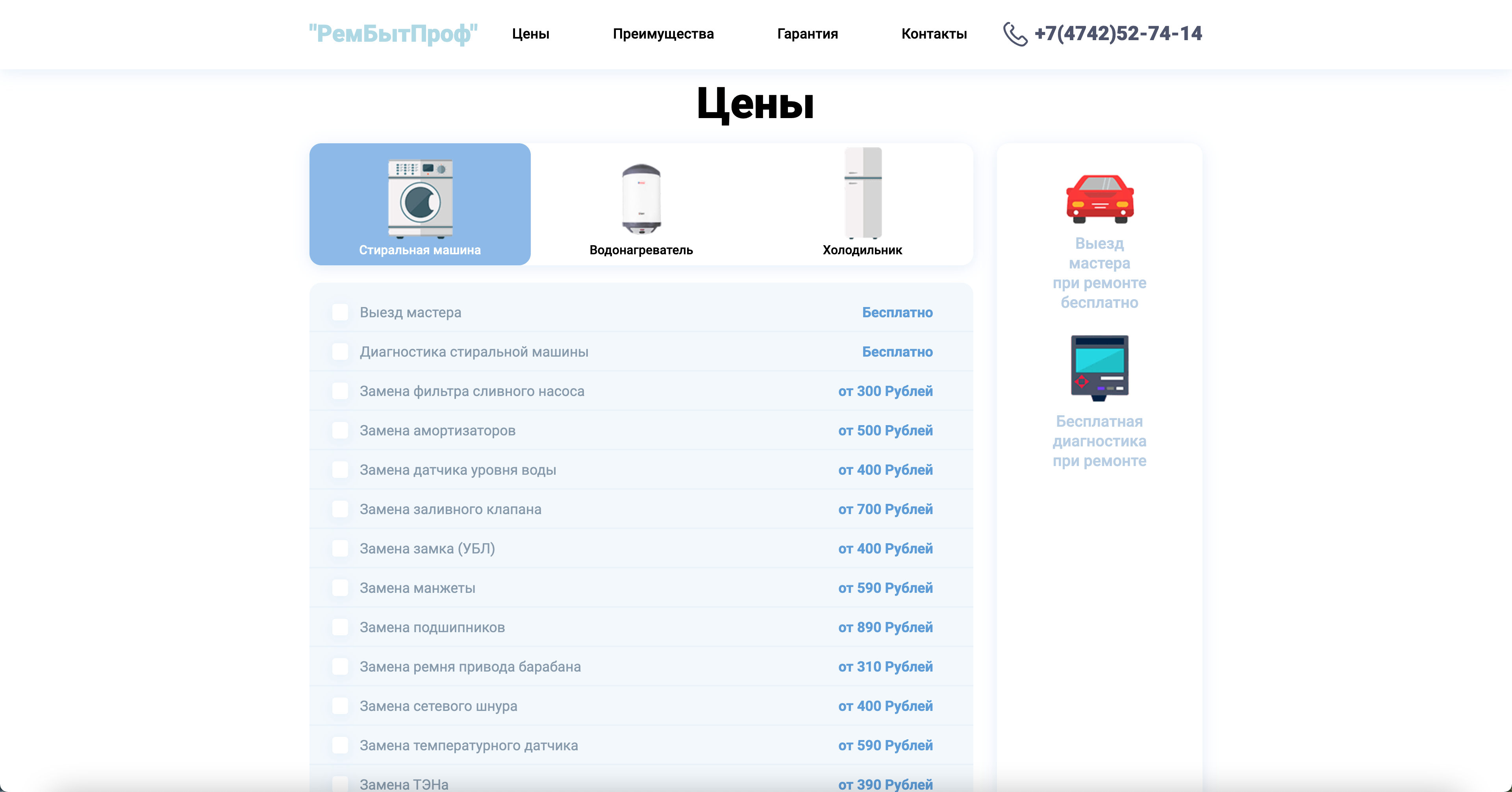The image size is (1512, 792).
Task: Go to Преимущества section
Action: pos(663,33)
